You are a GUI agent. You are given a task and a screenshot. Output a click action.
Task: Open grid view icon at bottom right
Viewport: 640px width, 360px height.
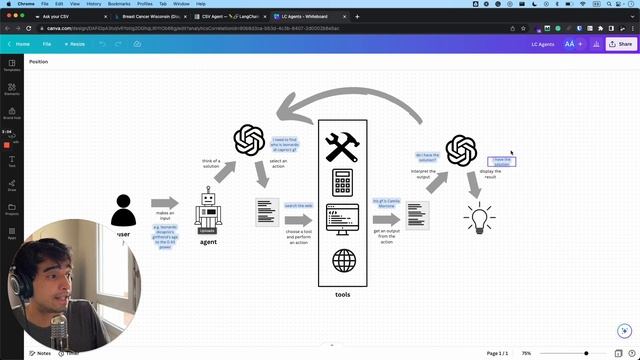618,353
